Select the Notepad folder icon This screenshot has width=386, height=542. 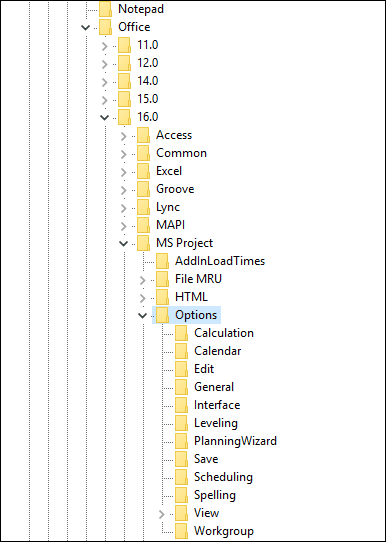(x=105, y=9)
